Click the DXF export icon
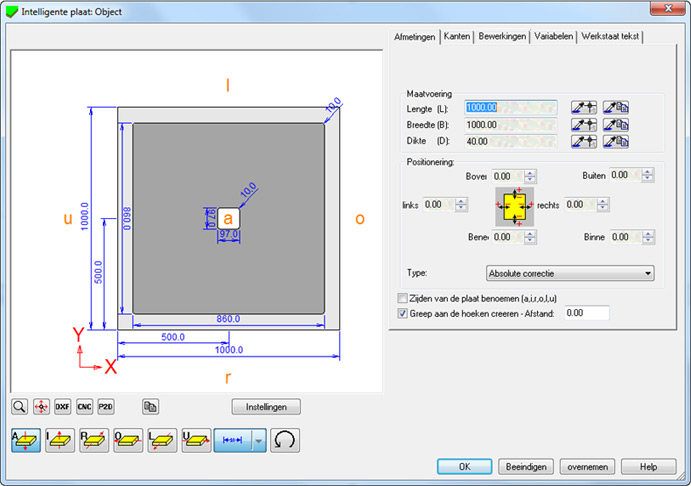This screenshot has height=486, width=691. tap(63, 406)
